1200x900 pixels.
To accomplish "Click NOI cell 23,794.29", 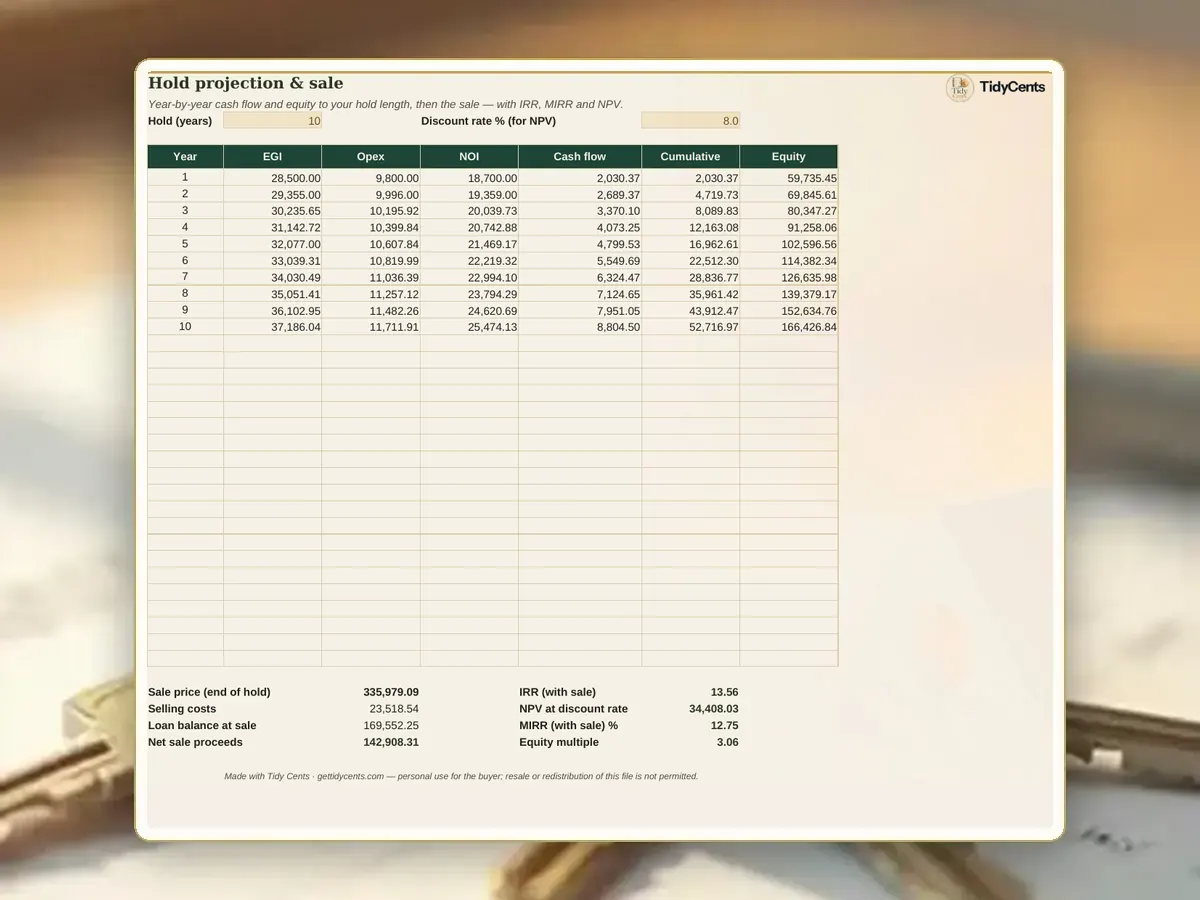I will click(469, 294).
